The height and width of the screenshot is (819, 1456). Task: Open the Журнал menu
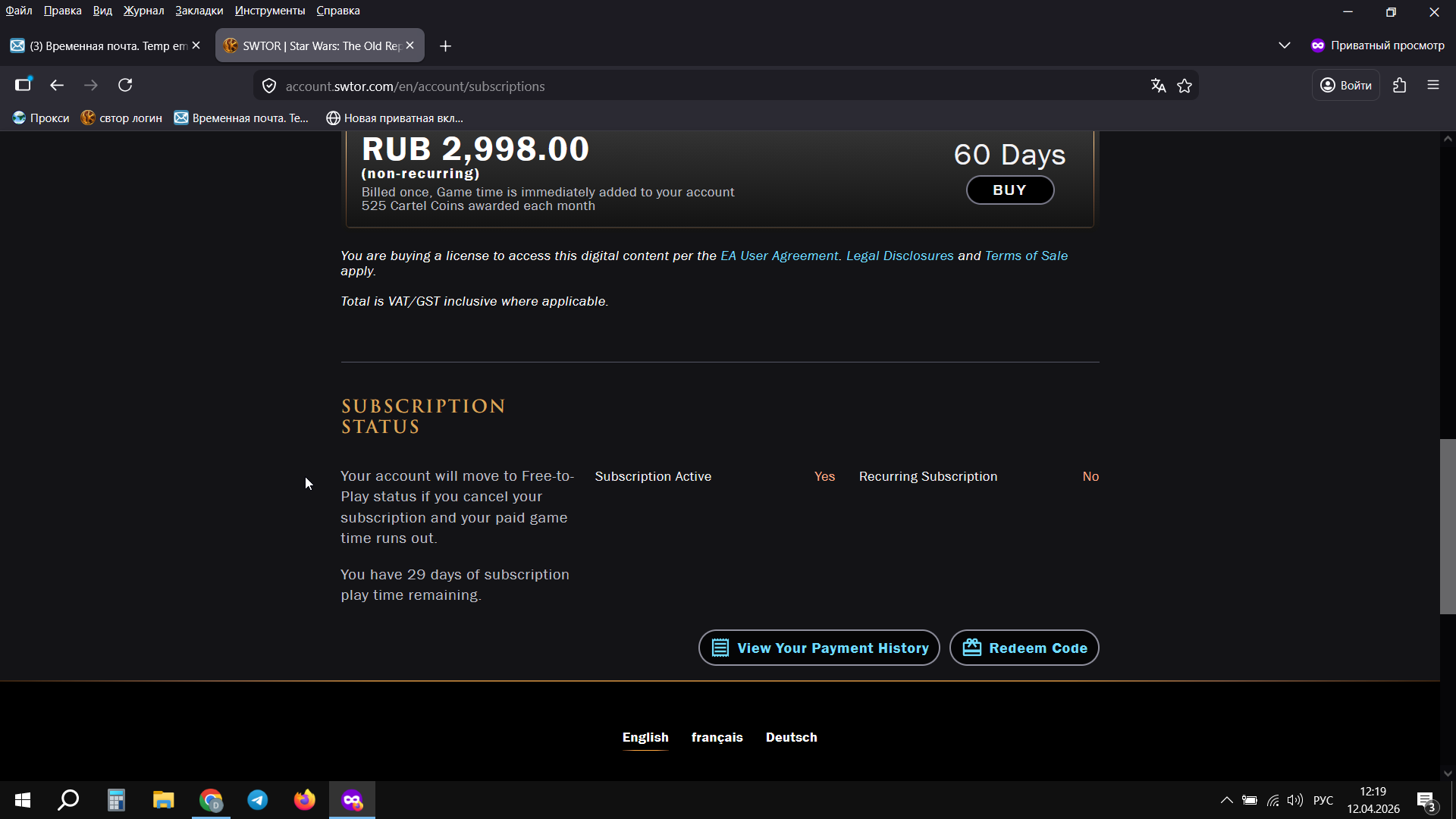[x=143, y=11]
